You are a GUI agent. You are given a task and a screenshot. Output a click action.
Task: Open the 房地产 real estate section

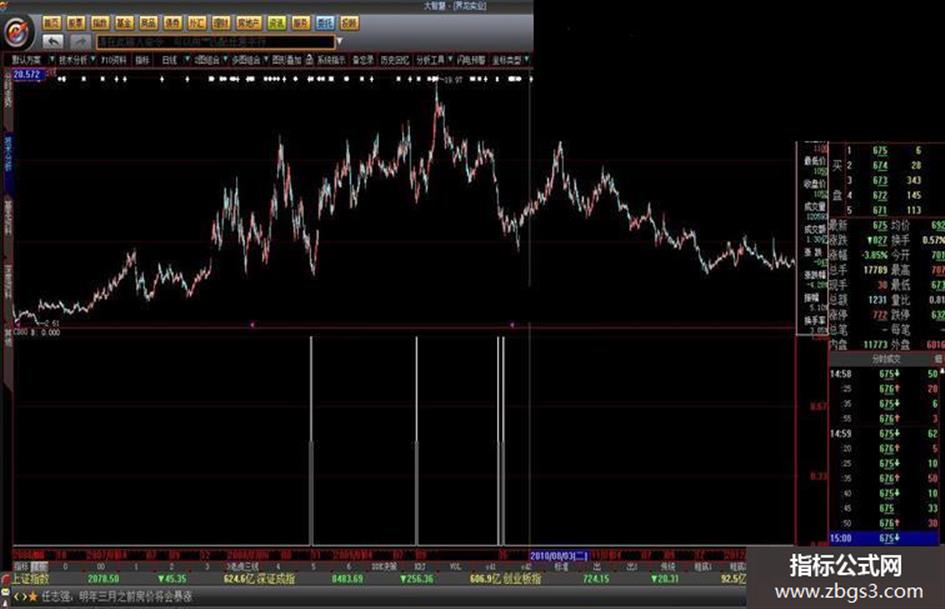(x=249, y=23)
